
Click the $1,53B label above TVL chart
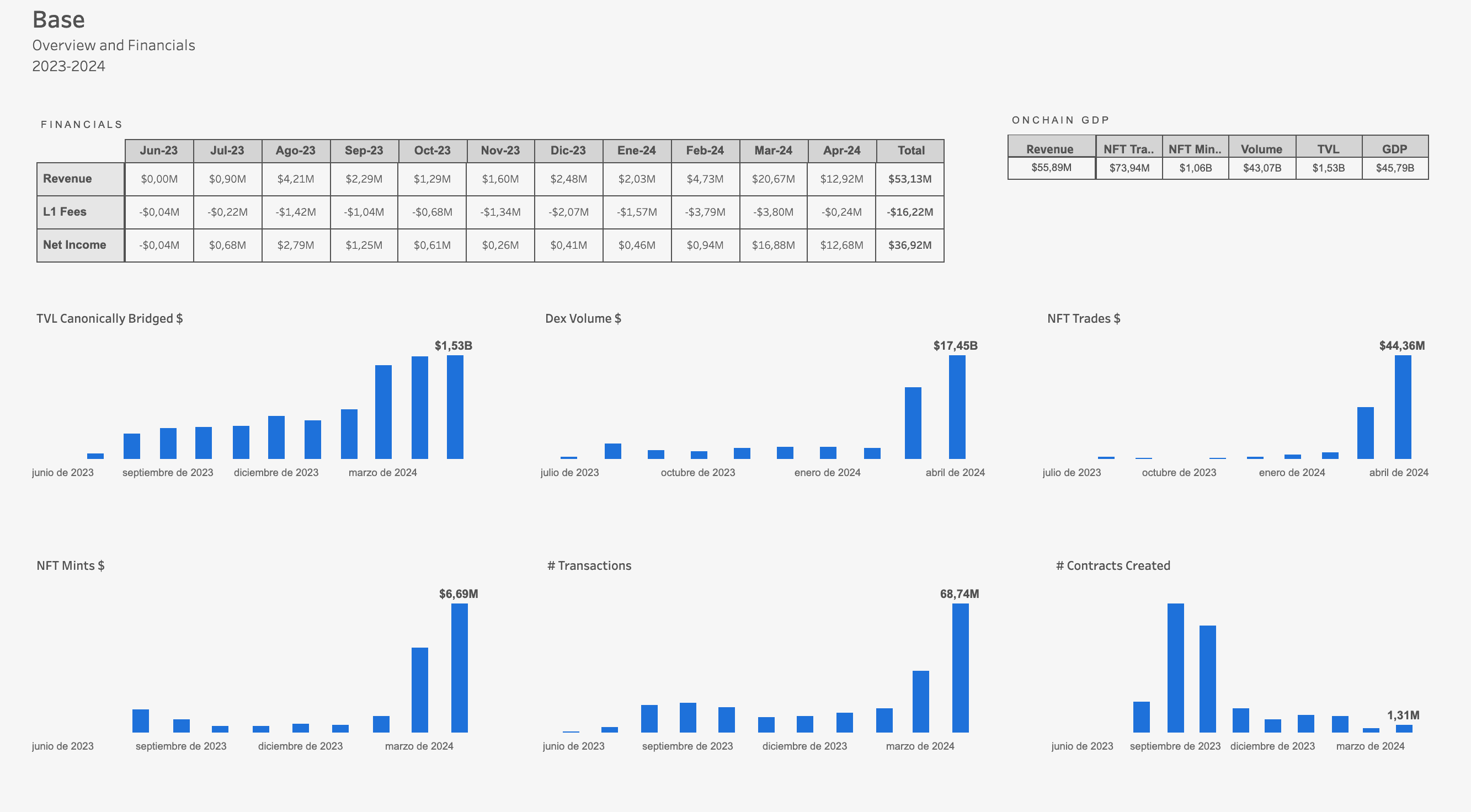pyautogui.click(x=454, y=345)
